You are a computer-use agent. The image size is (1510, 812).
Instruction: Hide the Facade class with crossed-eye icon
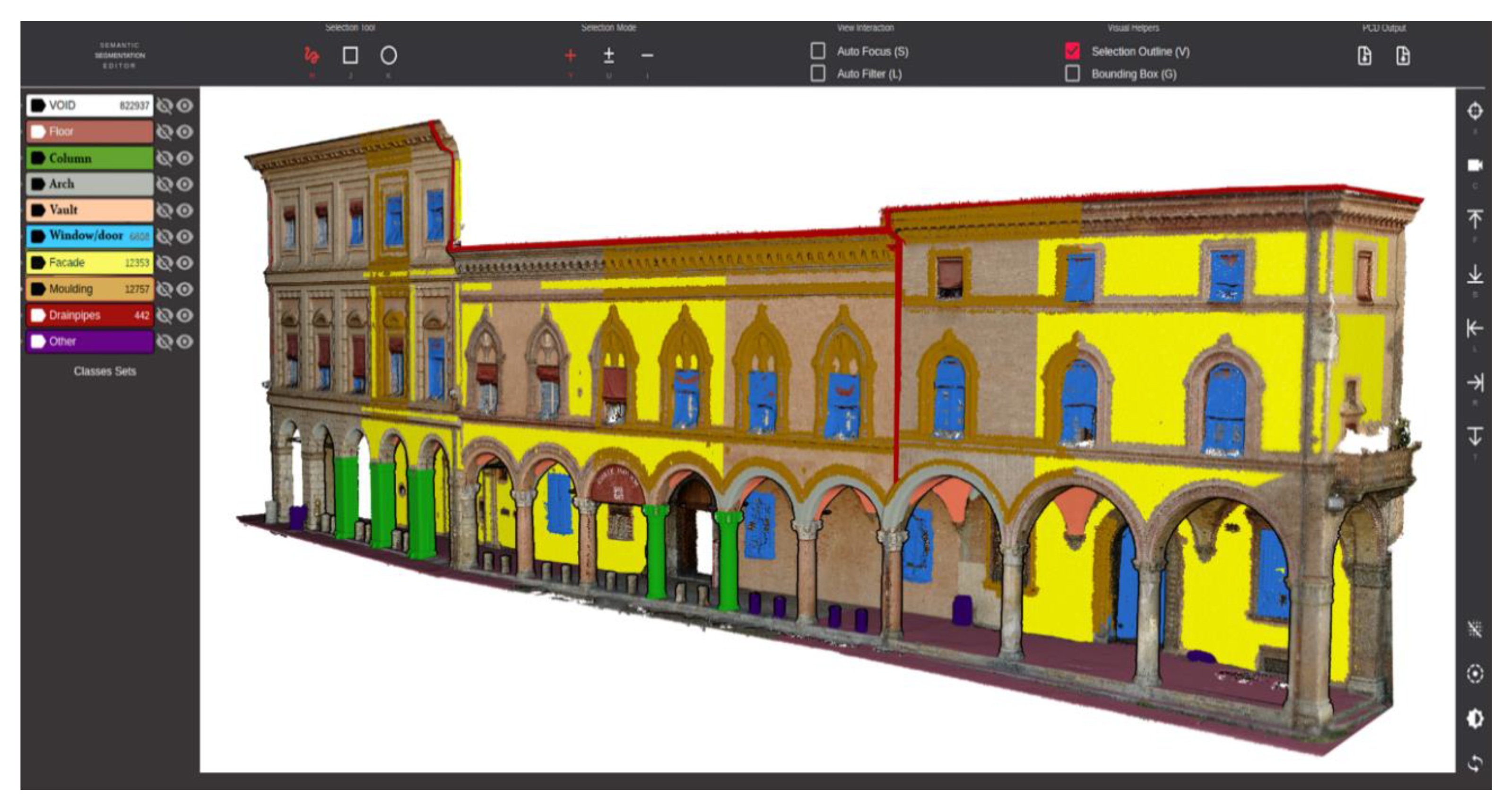165,263
